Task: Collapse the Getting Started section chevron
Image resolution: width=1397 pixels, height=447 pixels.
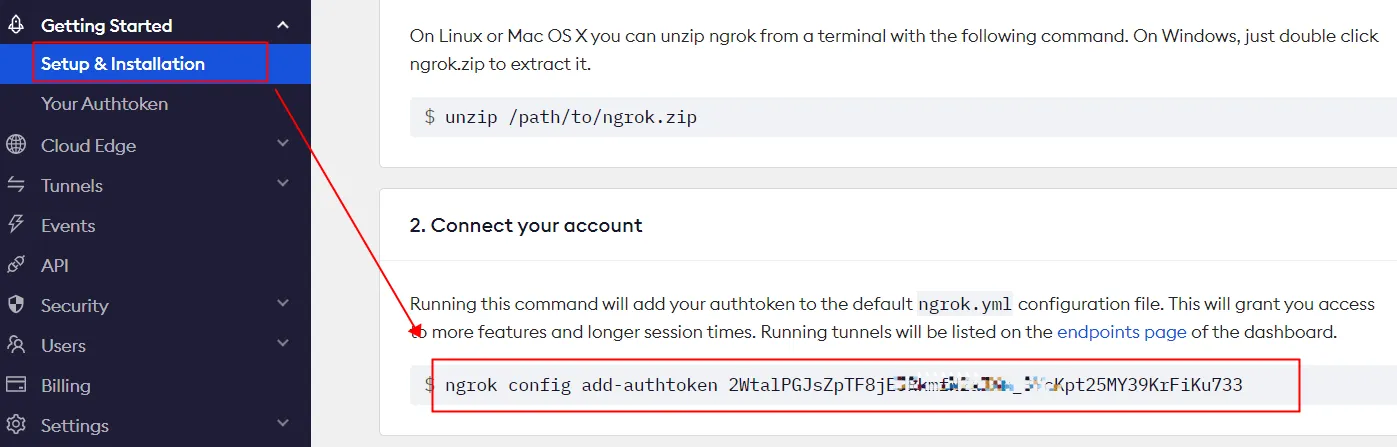Action: coord(283,25)
